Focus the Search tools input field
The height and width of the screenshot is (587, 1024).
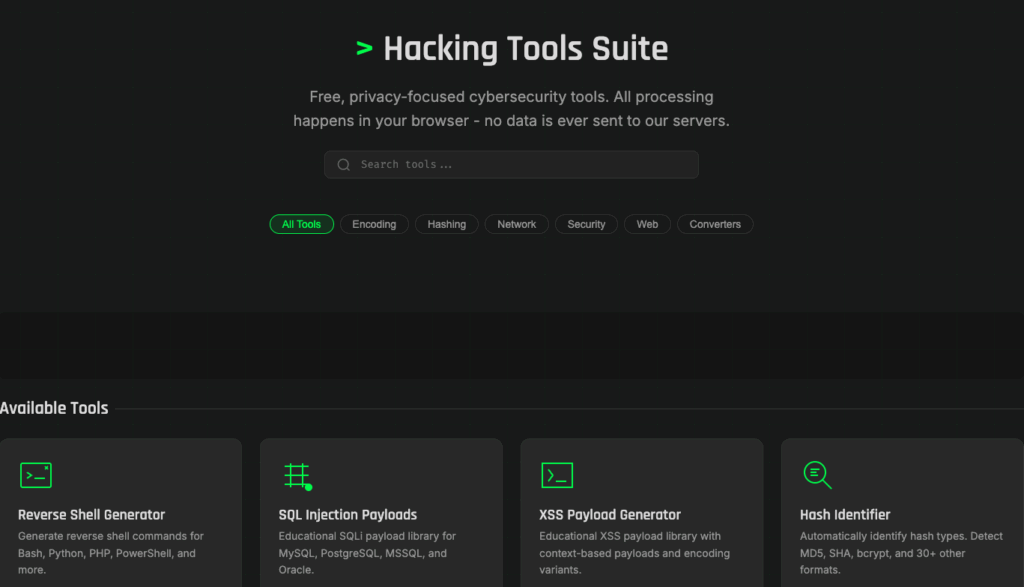pyautogui.click(x=520, y=165)
